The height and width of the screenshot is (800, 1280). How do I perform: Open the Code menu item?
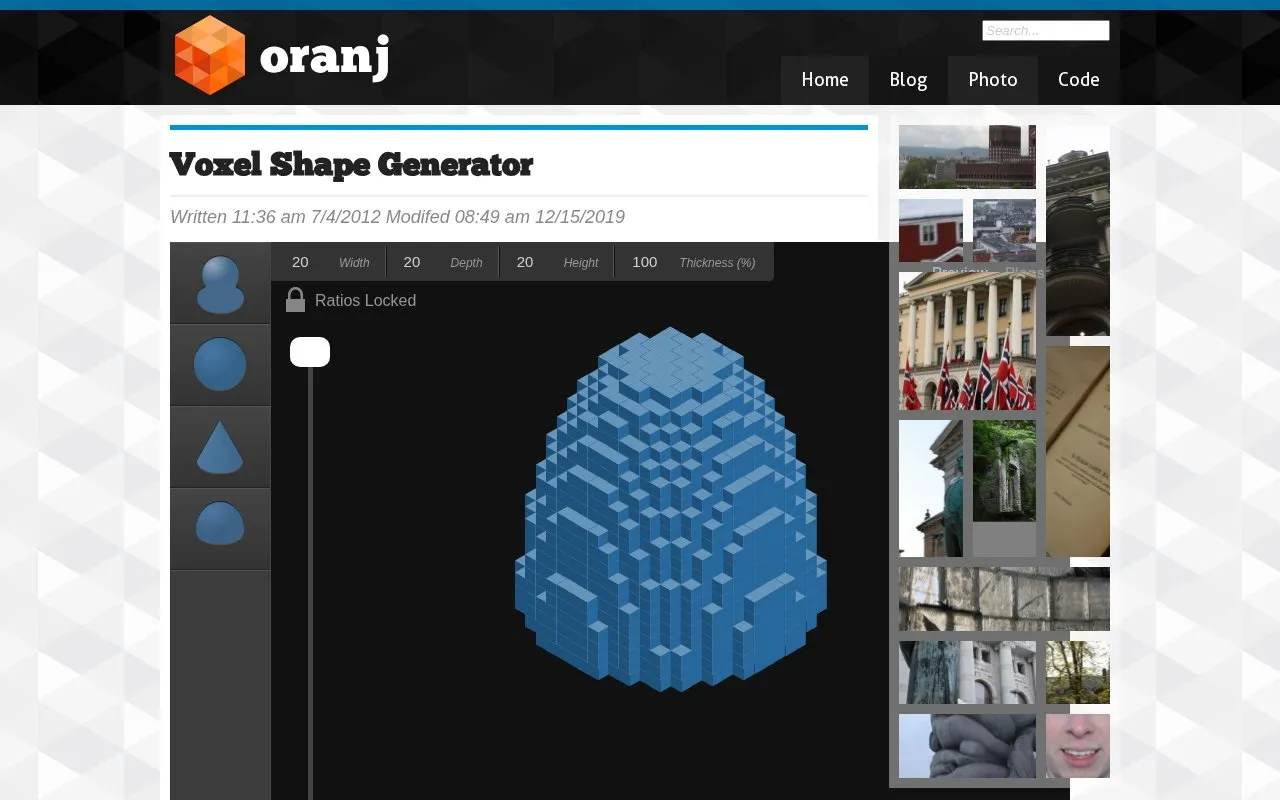[1079, 80]
